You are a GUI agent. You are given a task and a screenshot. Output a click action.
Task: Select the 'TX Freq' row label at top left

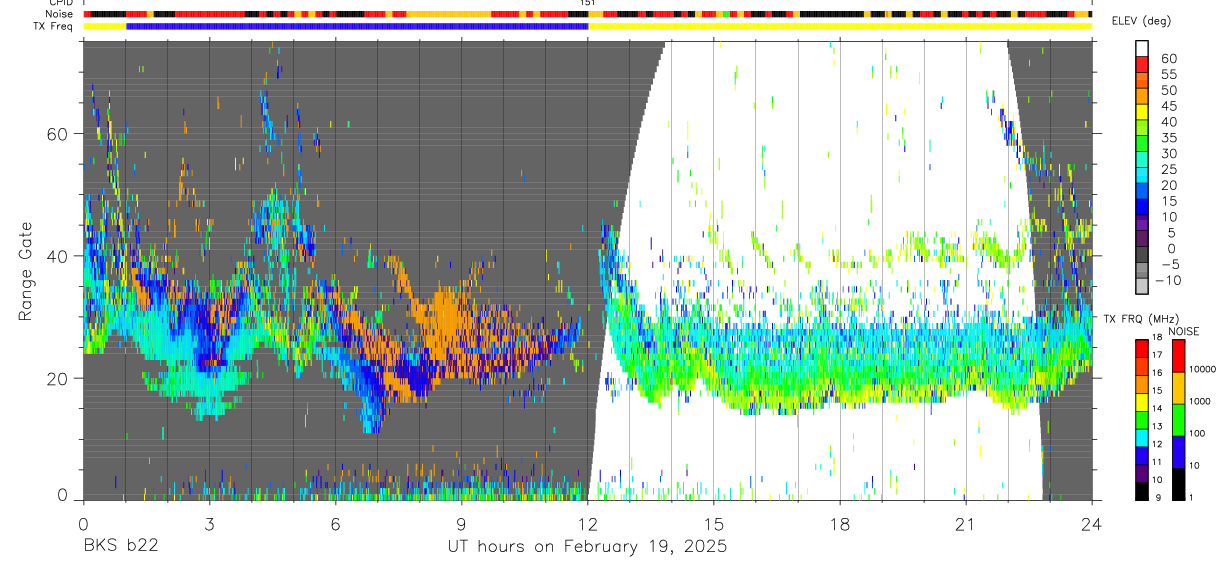point(55,27)
